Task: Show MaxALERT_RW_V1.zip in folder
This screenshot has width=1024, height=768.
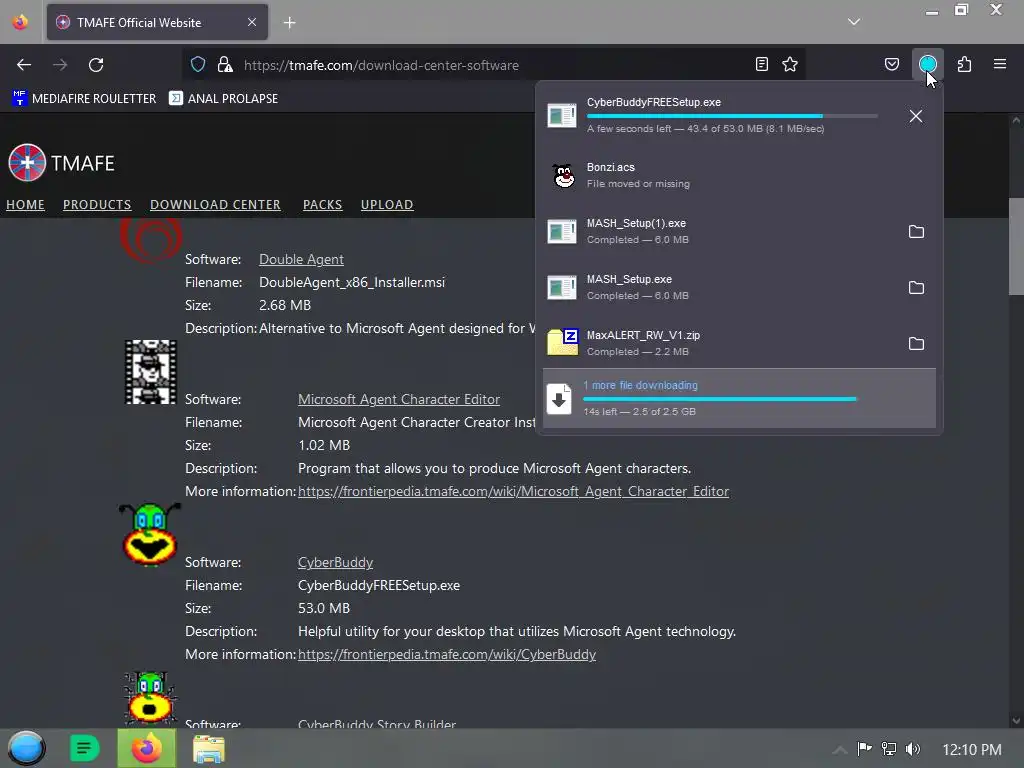Action: pyautogui.click(x=916, y=344)
